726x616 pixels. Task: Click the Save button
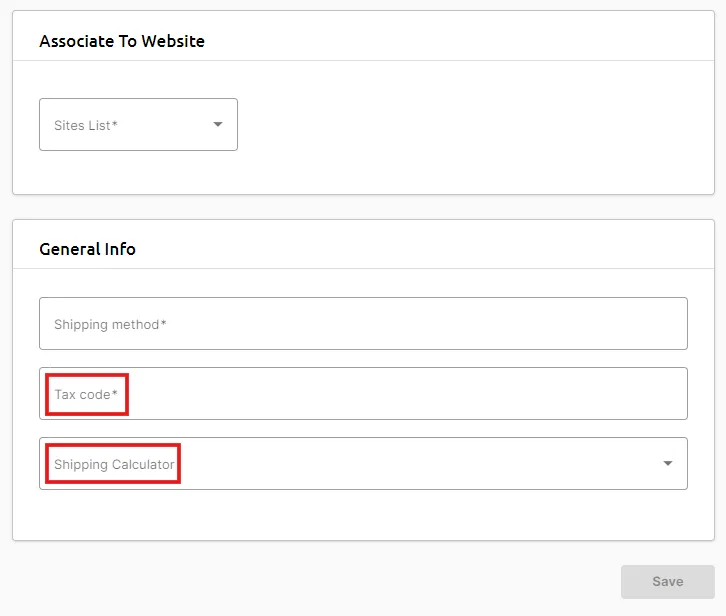point(668,582)
